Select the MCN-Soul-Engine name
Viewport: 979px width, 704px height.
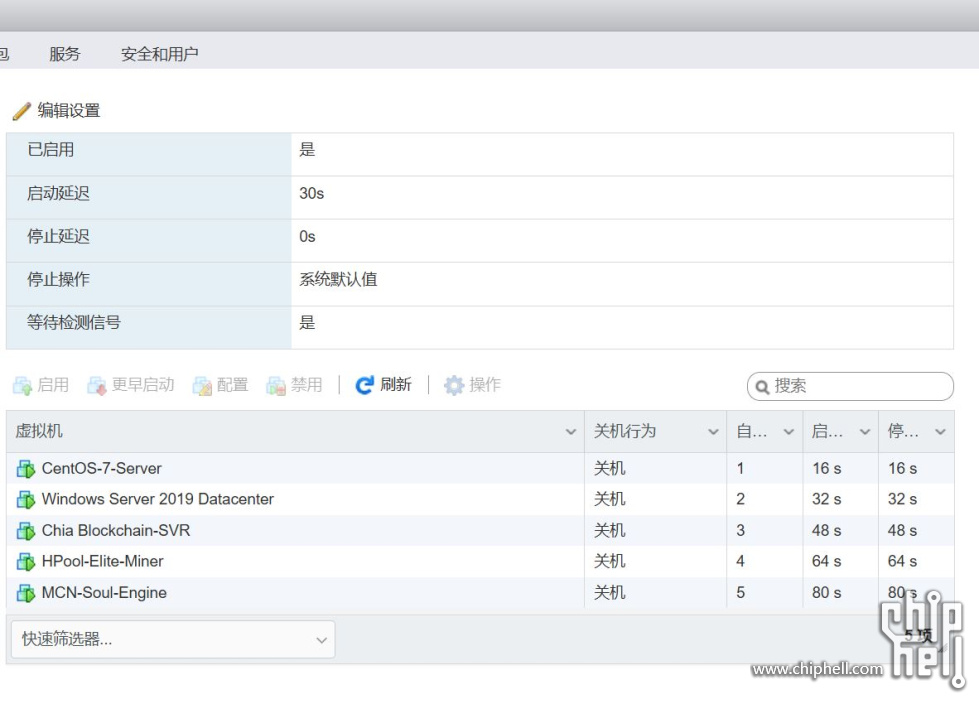pyautogui.click(x=104, y=593)
